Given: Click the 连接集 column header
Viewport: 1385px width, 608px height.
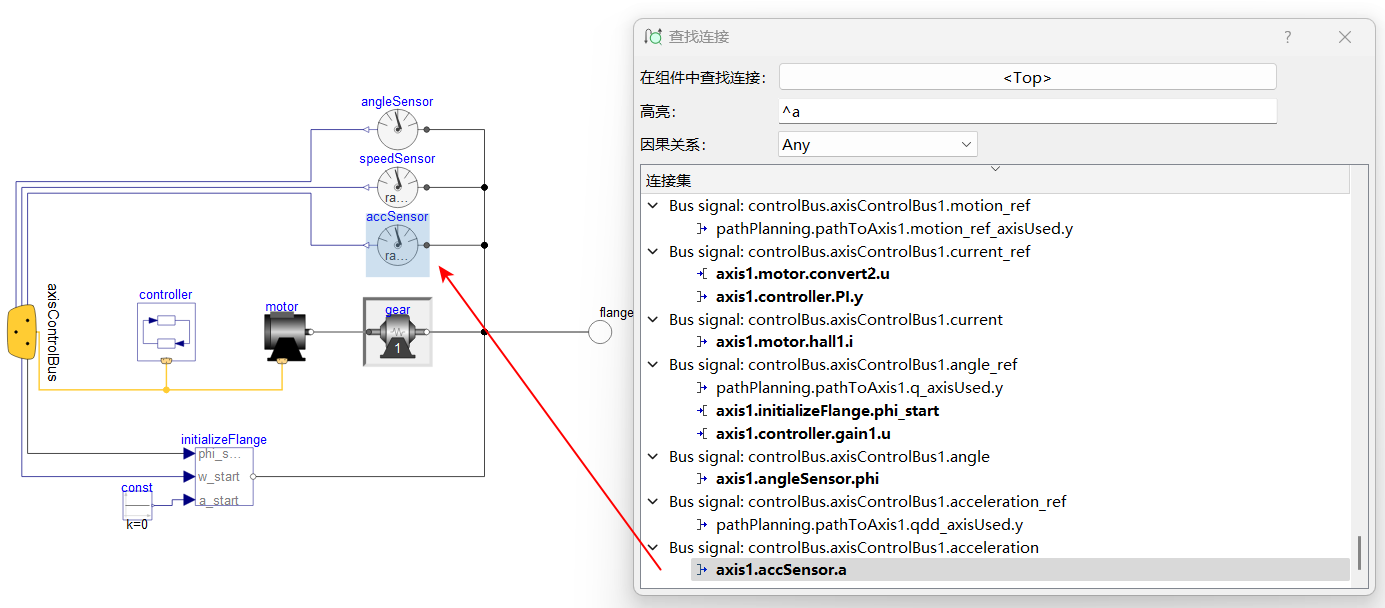Looking at the screenshot, I should pos(994,181).
